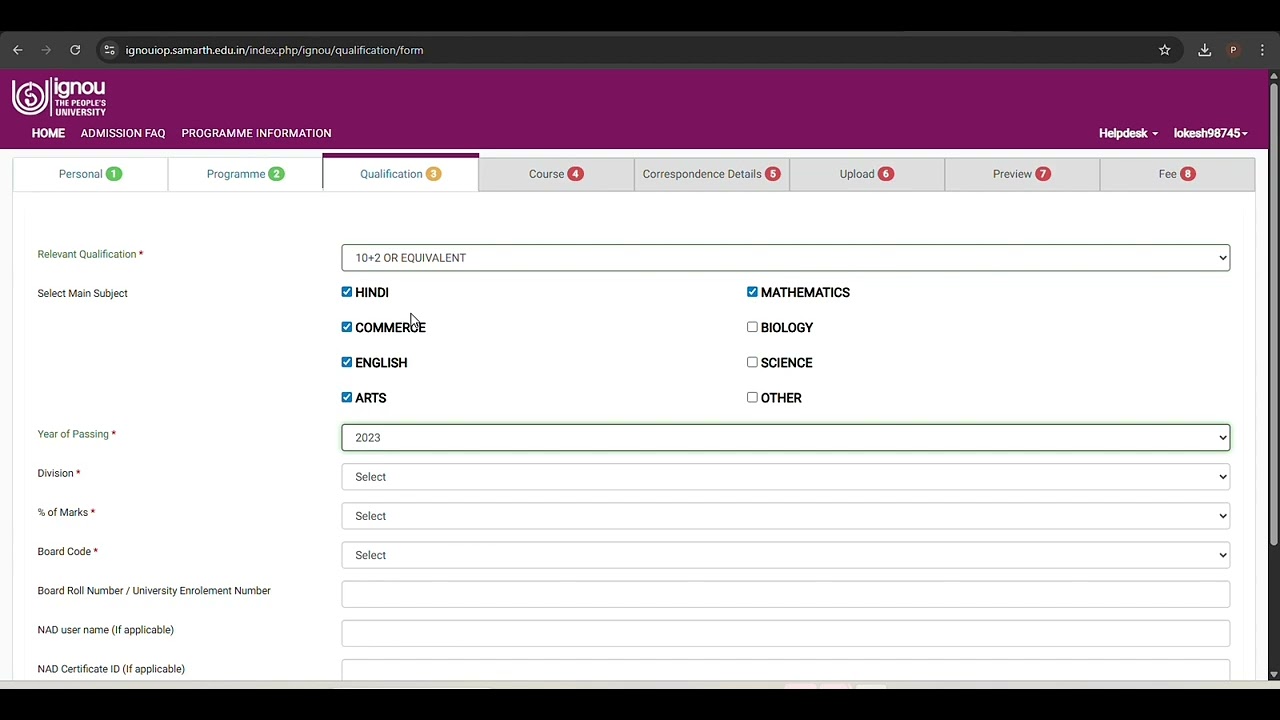Check the SCIENCE subject checkbox
This screenshot has width=1280, height=720.
[x=752, y=362]
